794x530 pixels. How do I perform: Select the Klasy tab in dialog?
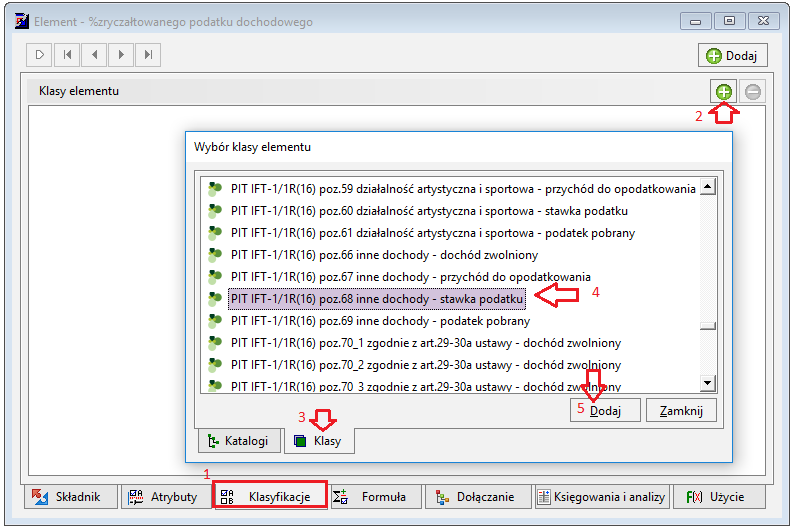click(320, 440)
